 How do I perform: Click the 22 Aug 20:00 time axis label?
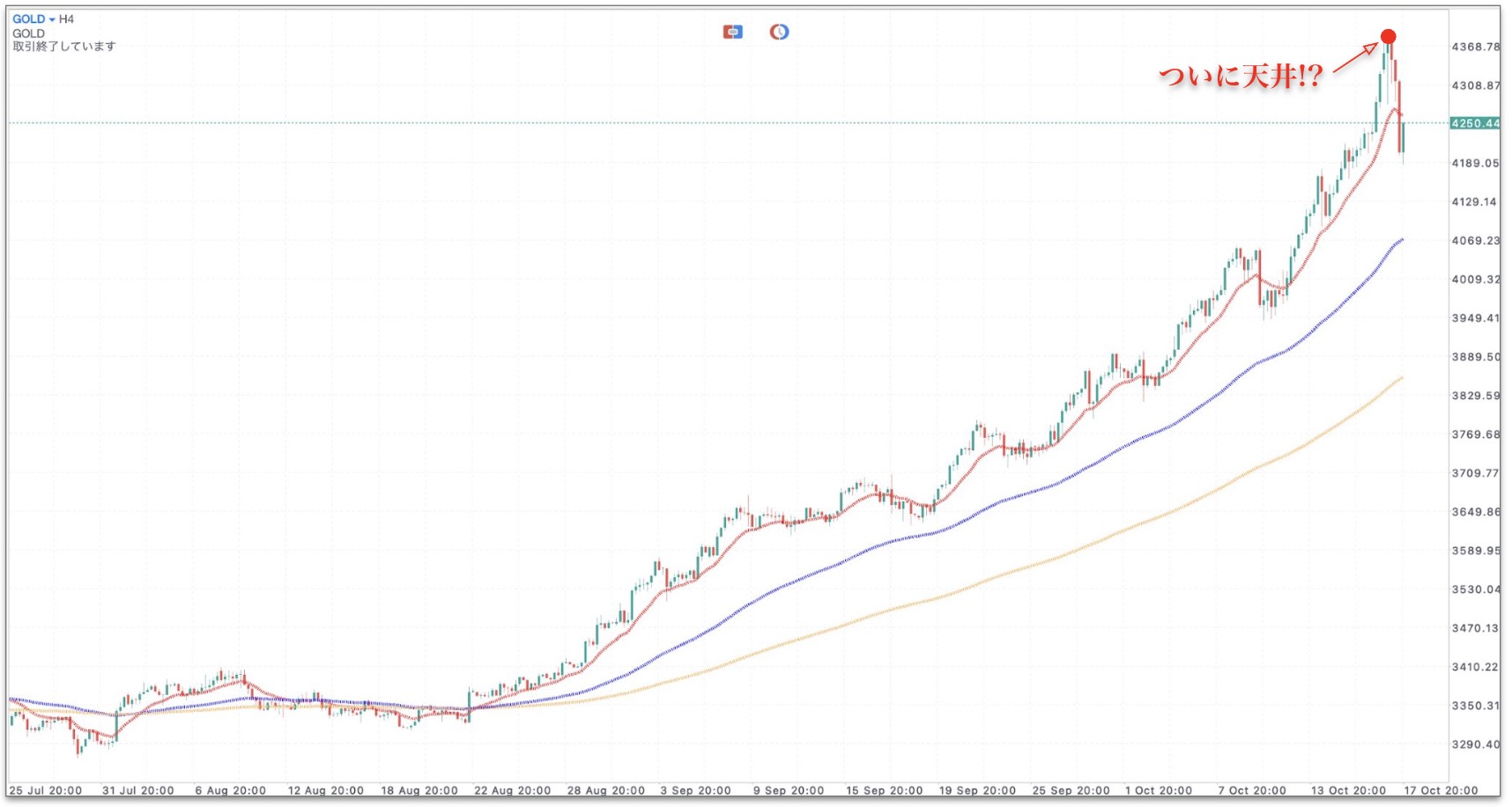(x=512, y=790)
